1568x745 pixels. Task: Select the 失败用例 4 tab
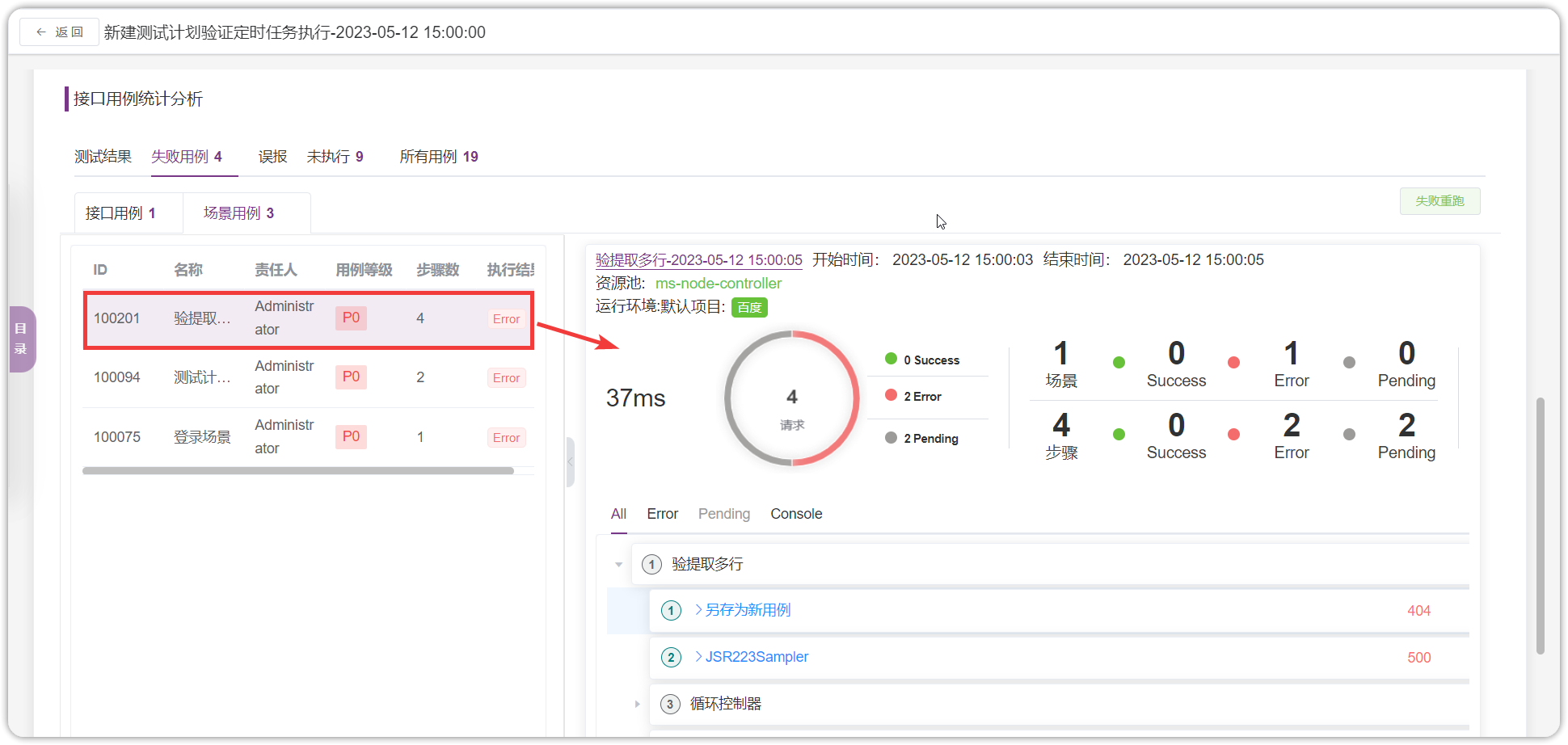pos(187,157)
